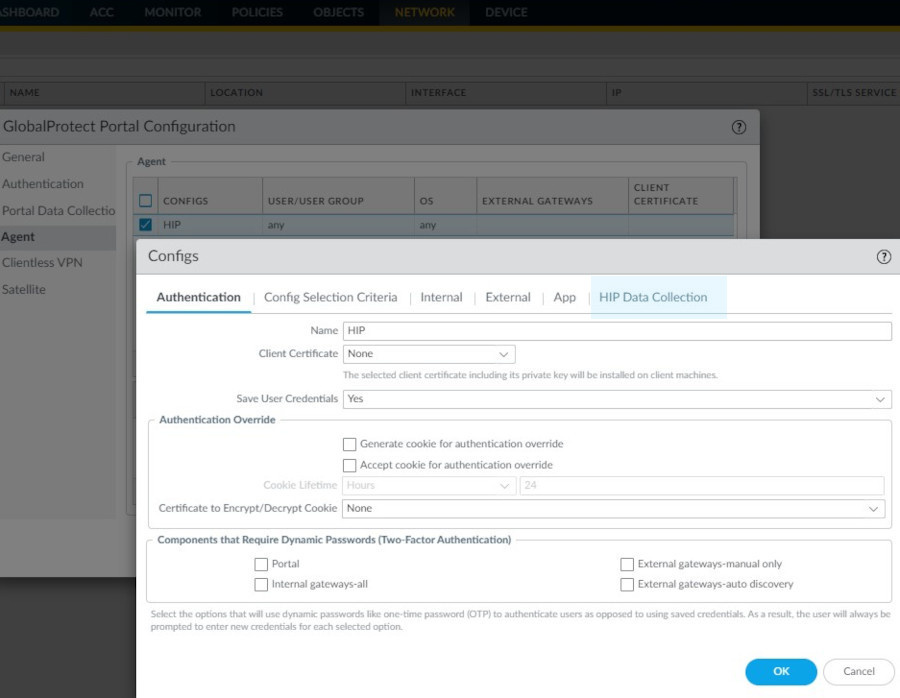This screenshot has width=900, height=698.
Task: Tick Accept cookie for authentication override
Action: click(349, 465)
